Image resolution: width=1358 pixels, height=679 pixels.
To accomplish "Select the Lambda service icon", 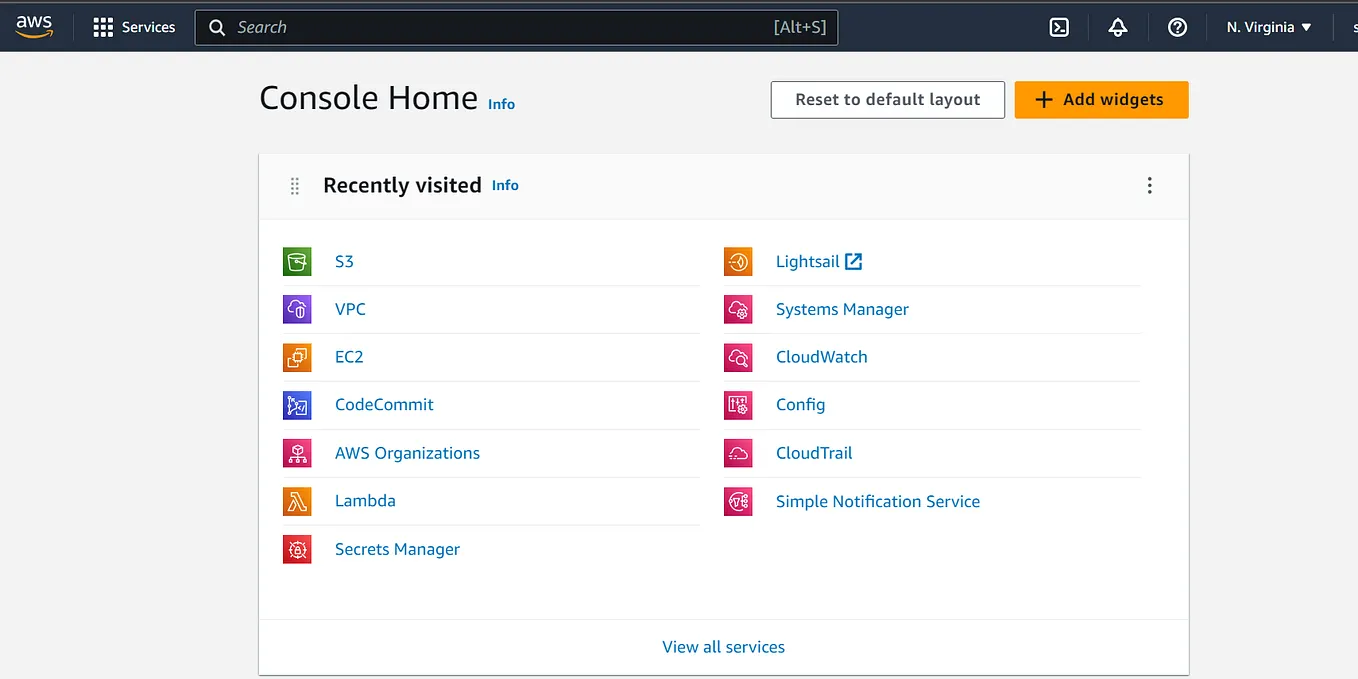I will point(297,501).
